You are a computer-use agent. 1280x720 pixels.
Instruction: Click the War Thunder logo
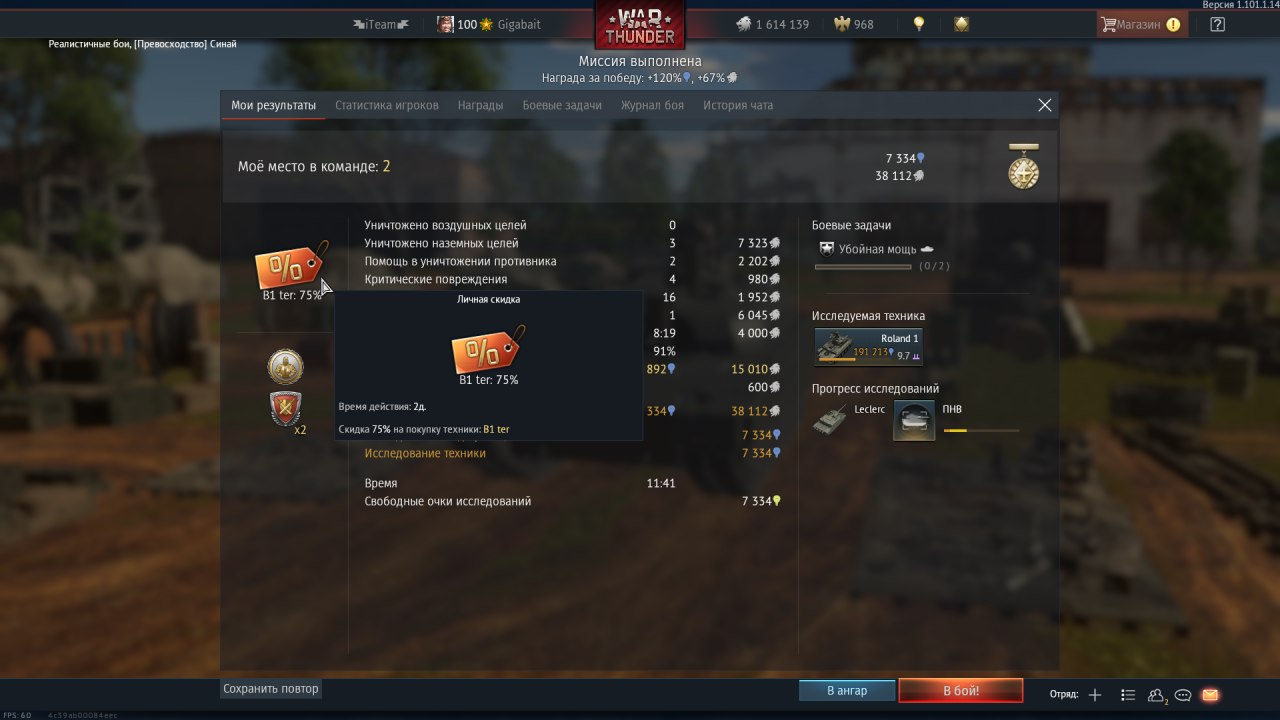[x=640, y=25]
